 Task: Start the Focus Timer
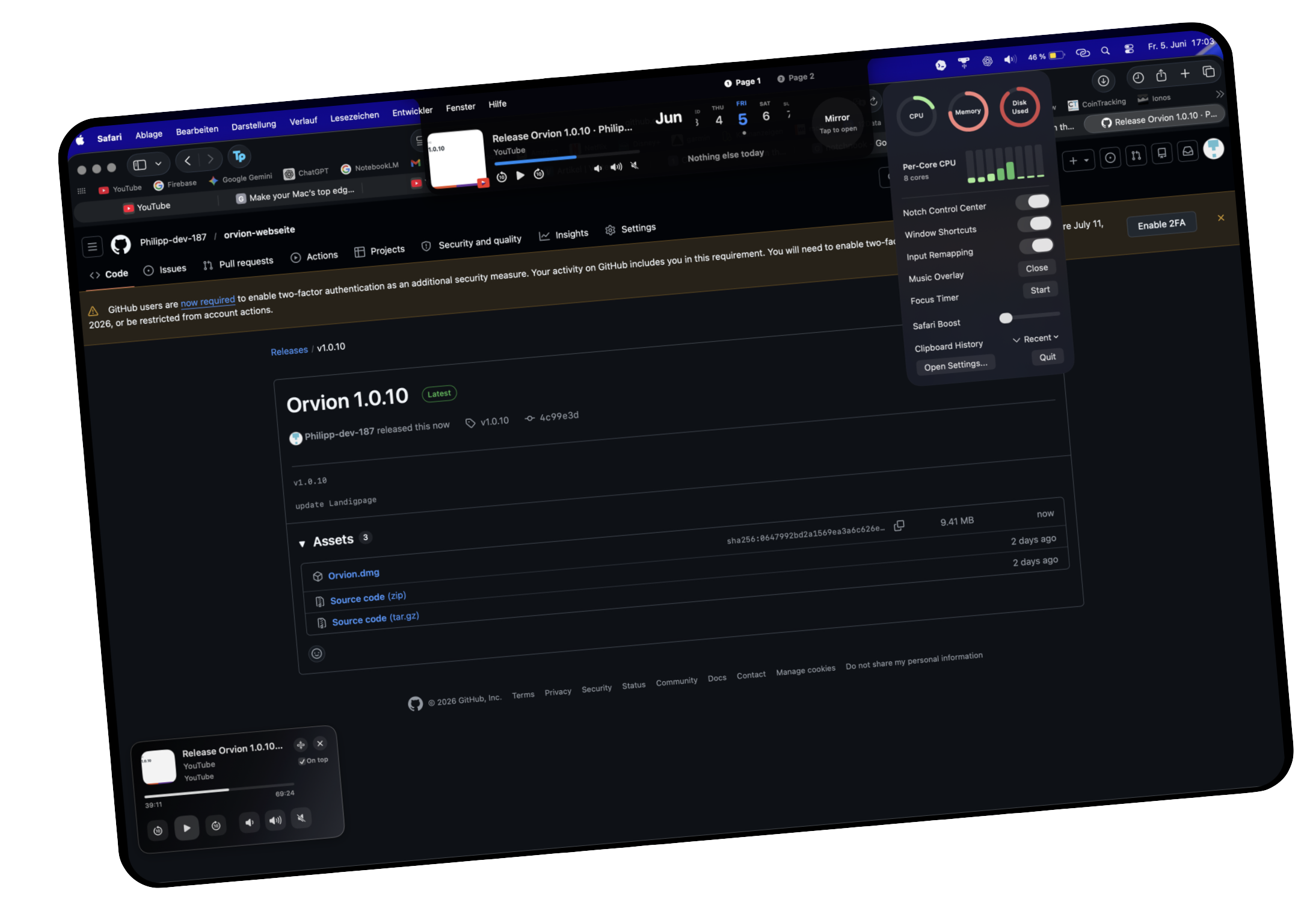pyautogui.click(x=1040, y=290)
